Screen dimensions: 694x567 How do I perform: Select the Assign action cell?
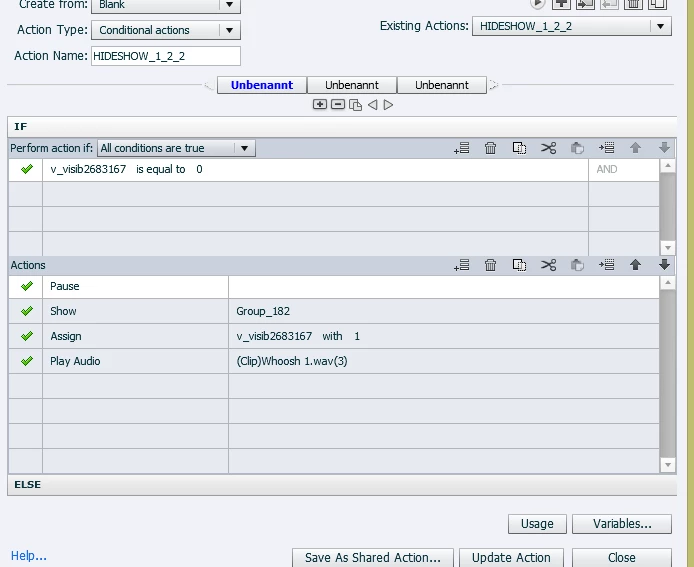(x=135, y=336)
